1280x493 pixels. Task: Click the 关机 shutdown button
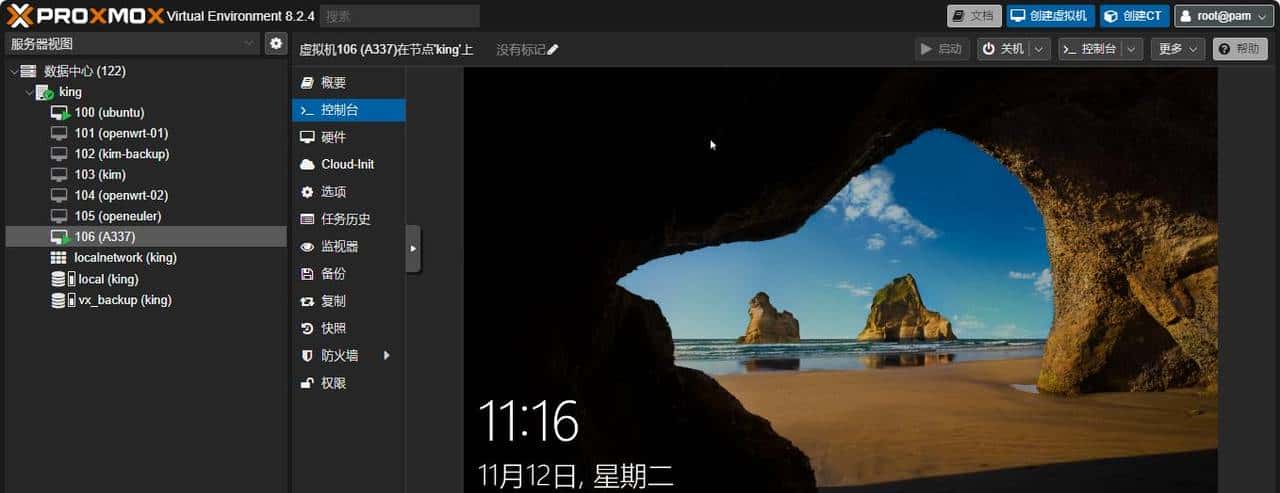pyautogui.click(x=1004, y=49)
